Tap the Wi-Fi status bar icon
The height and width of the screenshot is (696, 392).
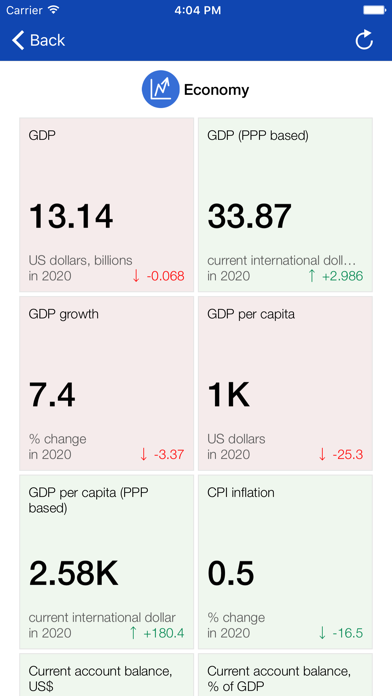tap(54, 10)
